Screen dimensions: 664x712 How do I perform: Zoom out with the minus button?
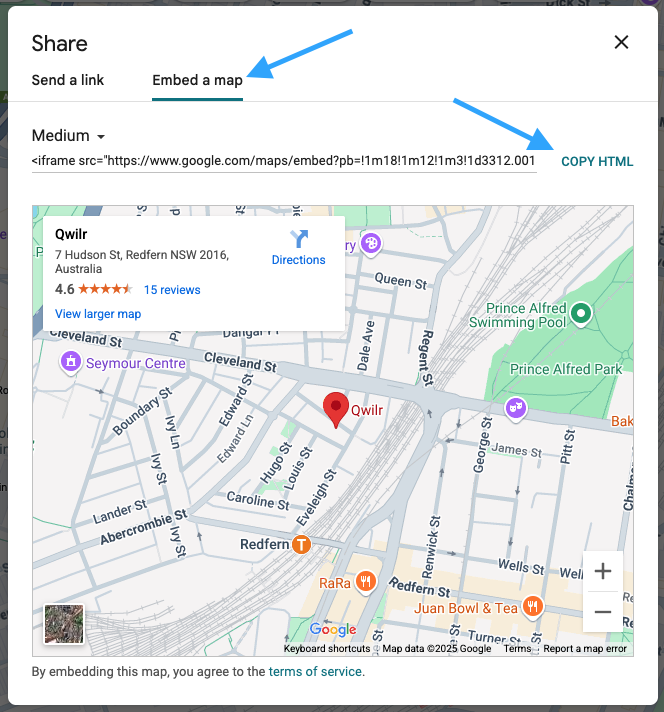(603, 612)
